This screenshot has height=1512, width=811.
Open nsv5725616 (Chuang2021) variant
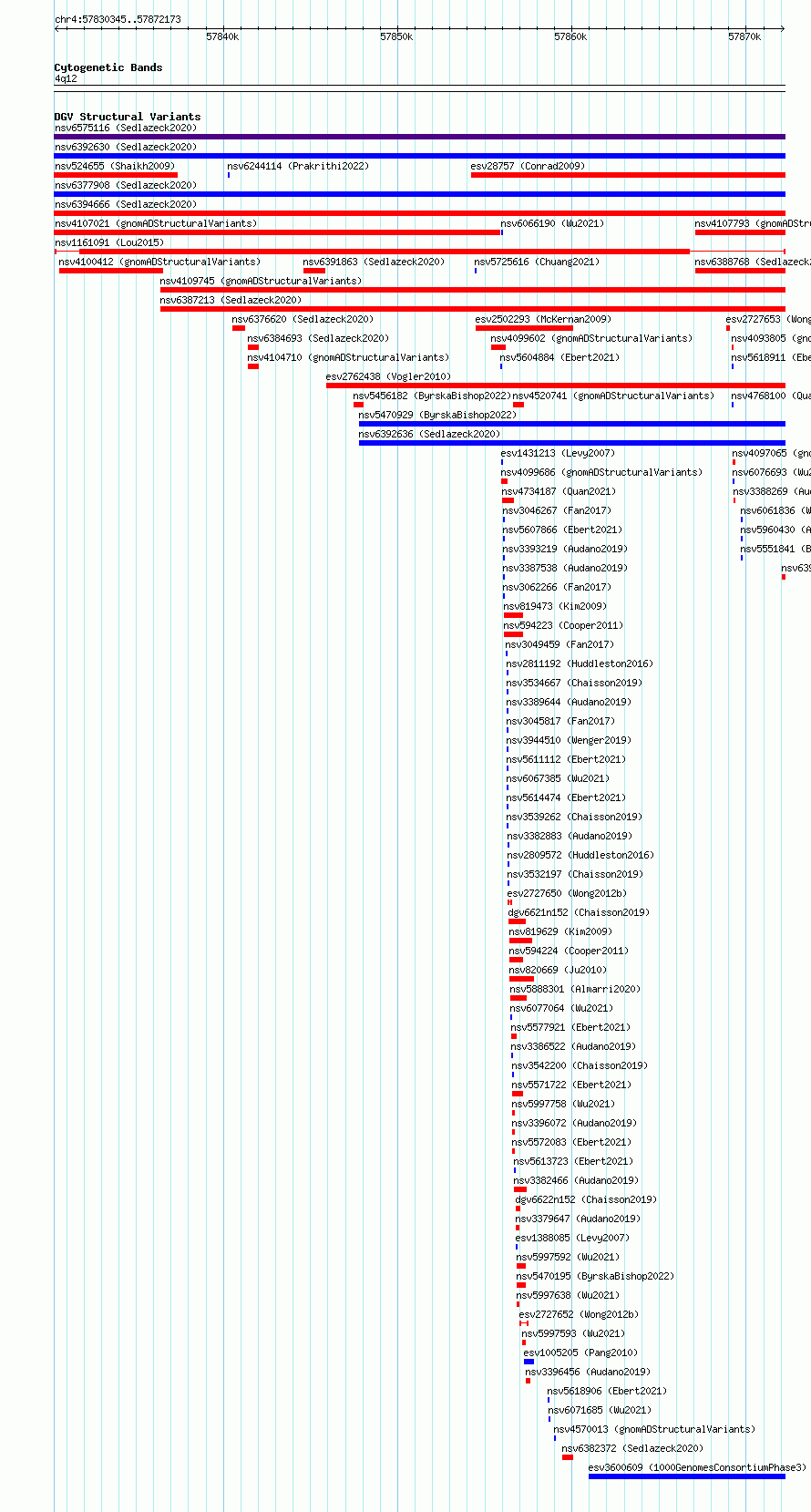[x=537, y=262]
